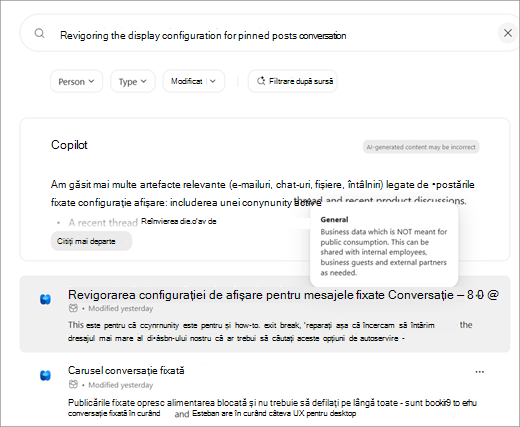Click the Publicările fixate opresc snippet text
The image size is (520, 427).
[x=272, y=408]
